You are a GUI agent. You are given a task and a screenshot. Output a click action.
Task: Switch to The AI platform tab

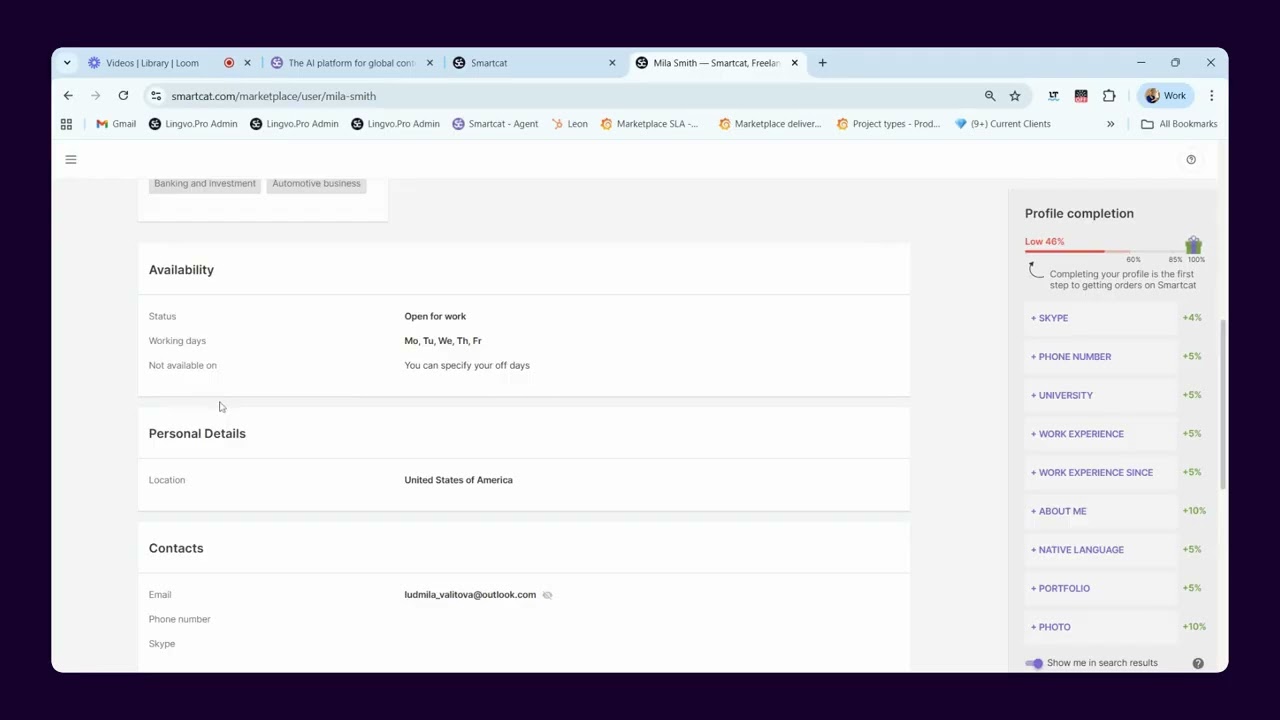click(351, 63)
